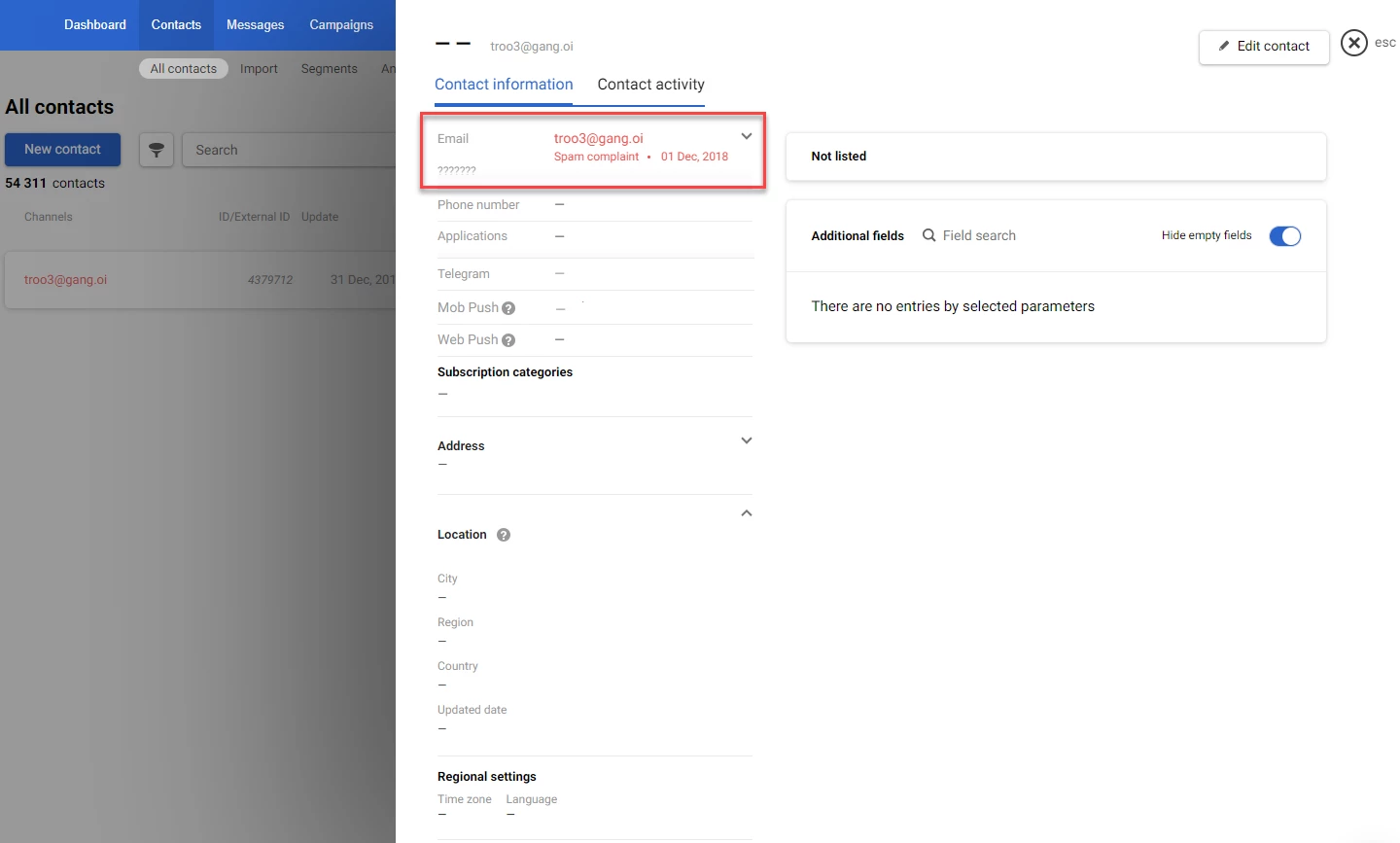Viewport: 1400px width, 843px height.
Task: Open the Dashboard menu item
Action: (95, 24)
